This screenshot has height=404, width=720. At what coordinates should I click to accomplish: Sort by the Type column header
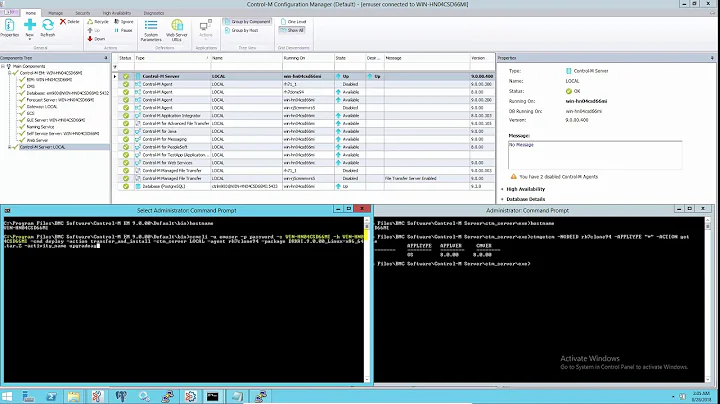[x=172, y=58]
